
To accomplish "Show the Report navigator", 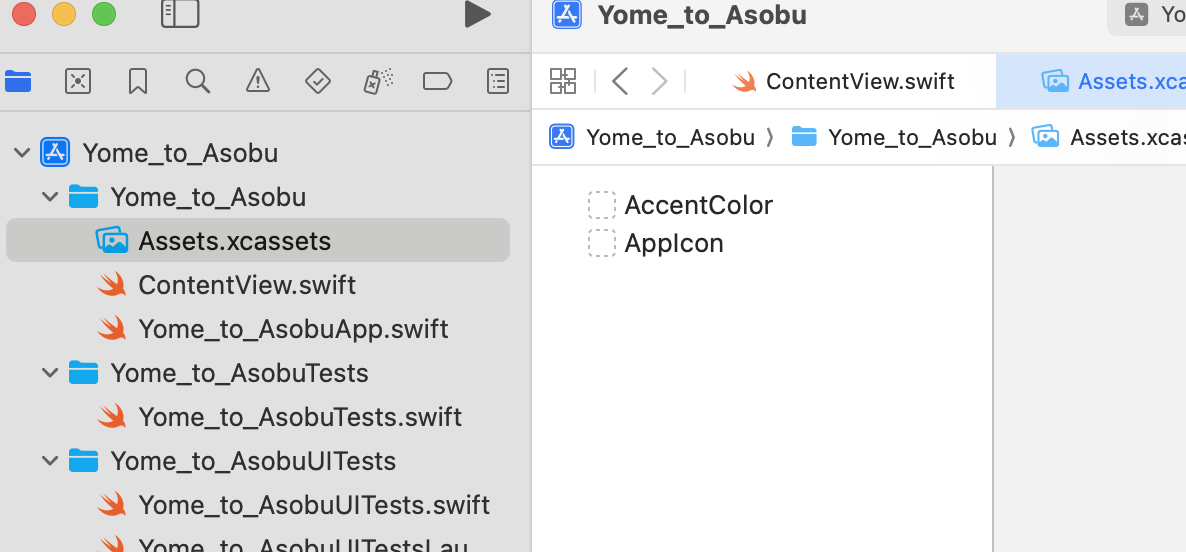I will tap(498, 81).
